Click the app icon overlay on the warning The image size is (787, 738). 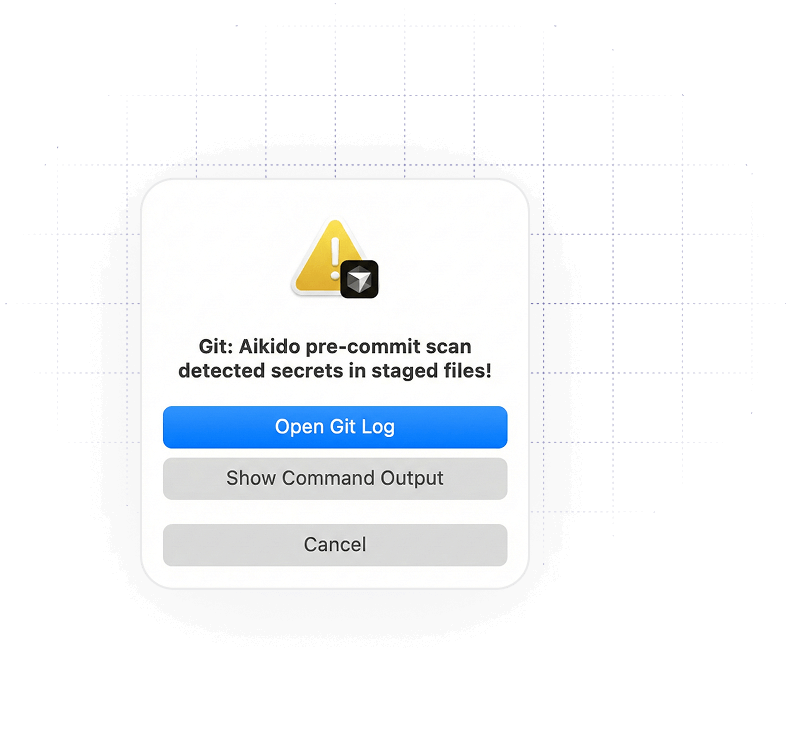tap(359, 279)
